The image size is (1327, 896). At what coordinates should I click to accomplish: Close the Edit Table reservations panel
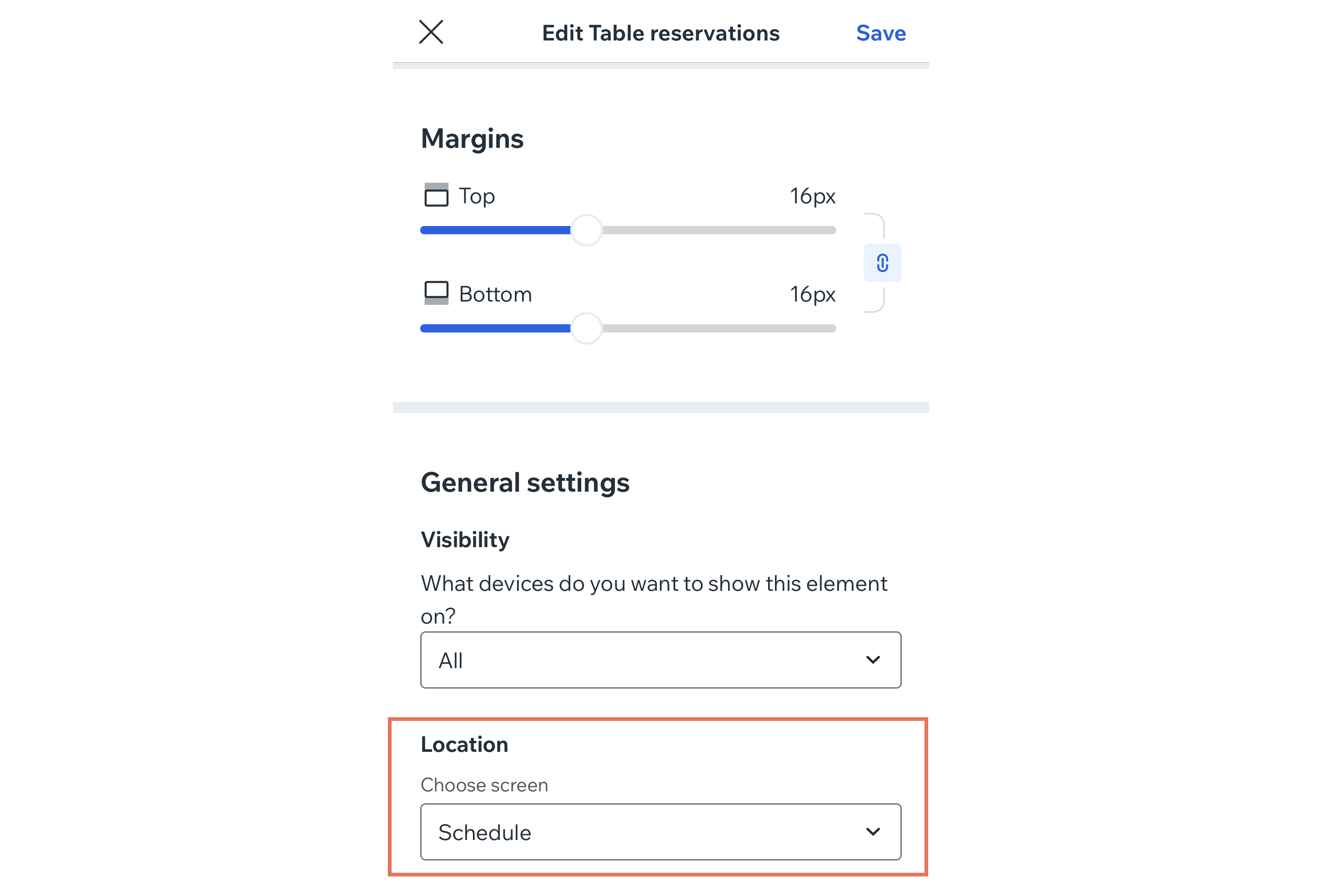(x=431, y=32)
